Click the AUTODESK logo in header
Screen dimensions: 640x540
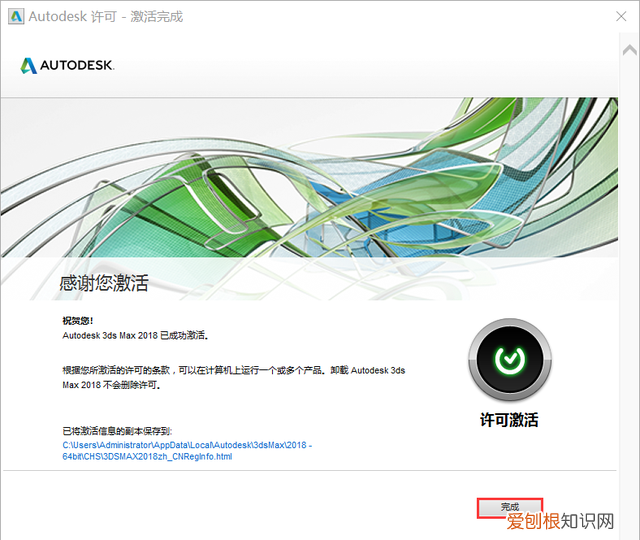pyautogui.click(x=67, y=65)
